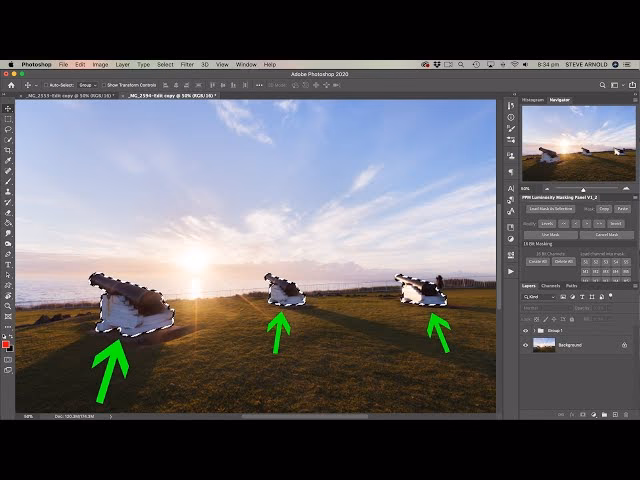
Task: Lock icon on the Background layer
Action: 624,345
